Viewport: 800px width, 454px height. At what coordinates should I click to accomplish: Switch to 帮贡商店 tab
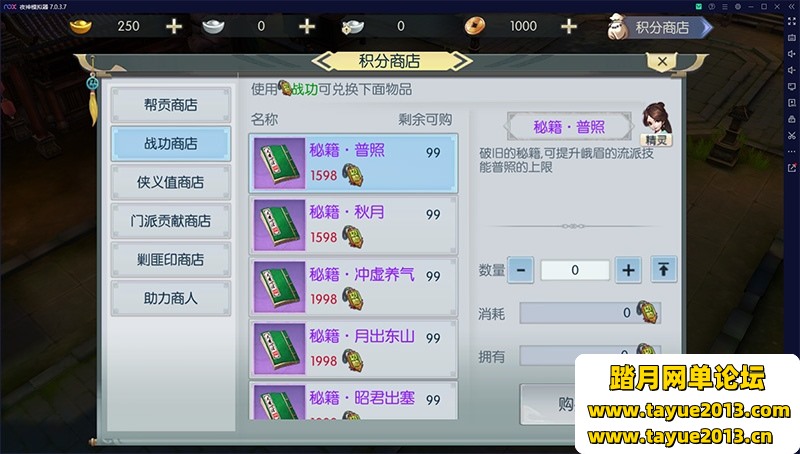[x=171, y=105]
